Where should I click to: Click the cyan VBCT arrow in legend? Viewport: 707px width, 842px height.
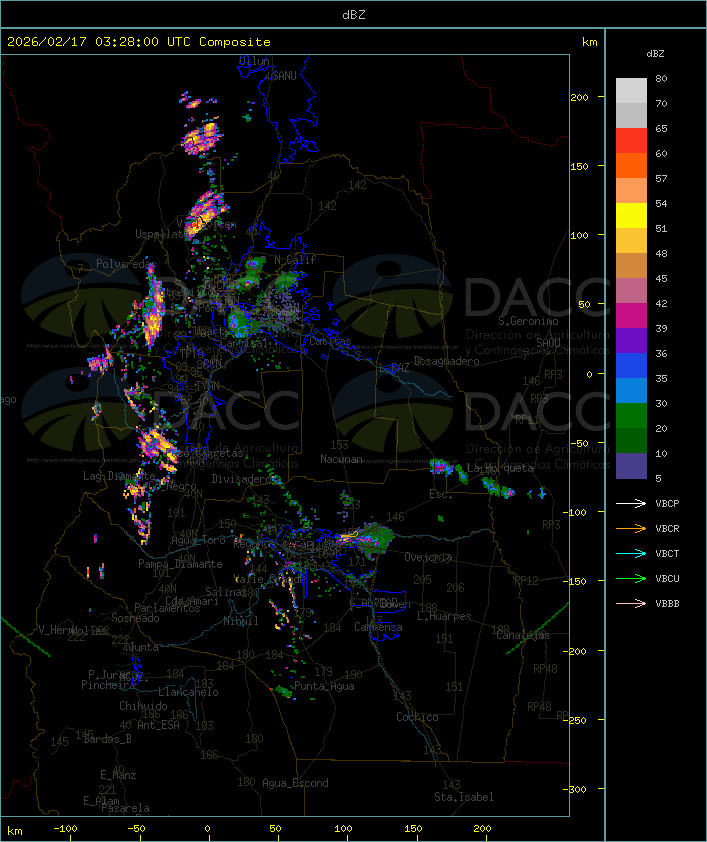click(x=631, y=553)
